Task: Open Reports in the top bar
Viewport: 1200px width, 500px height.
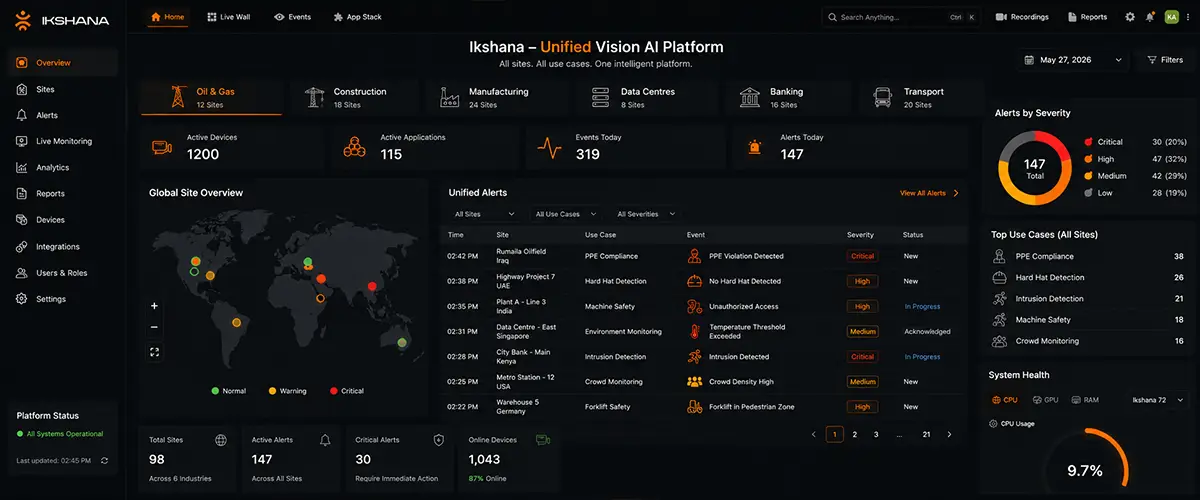Action: 1088,17
